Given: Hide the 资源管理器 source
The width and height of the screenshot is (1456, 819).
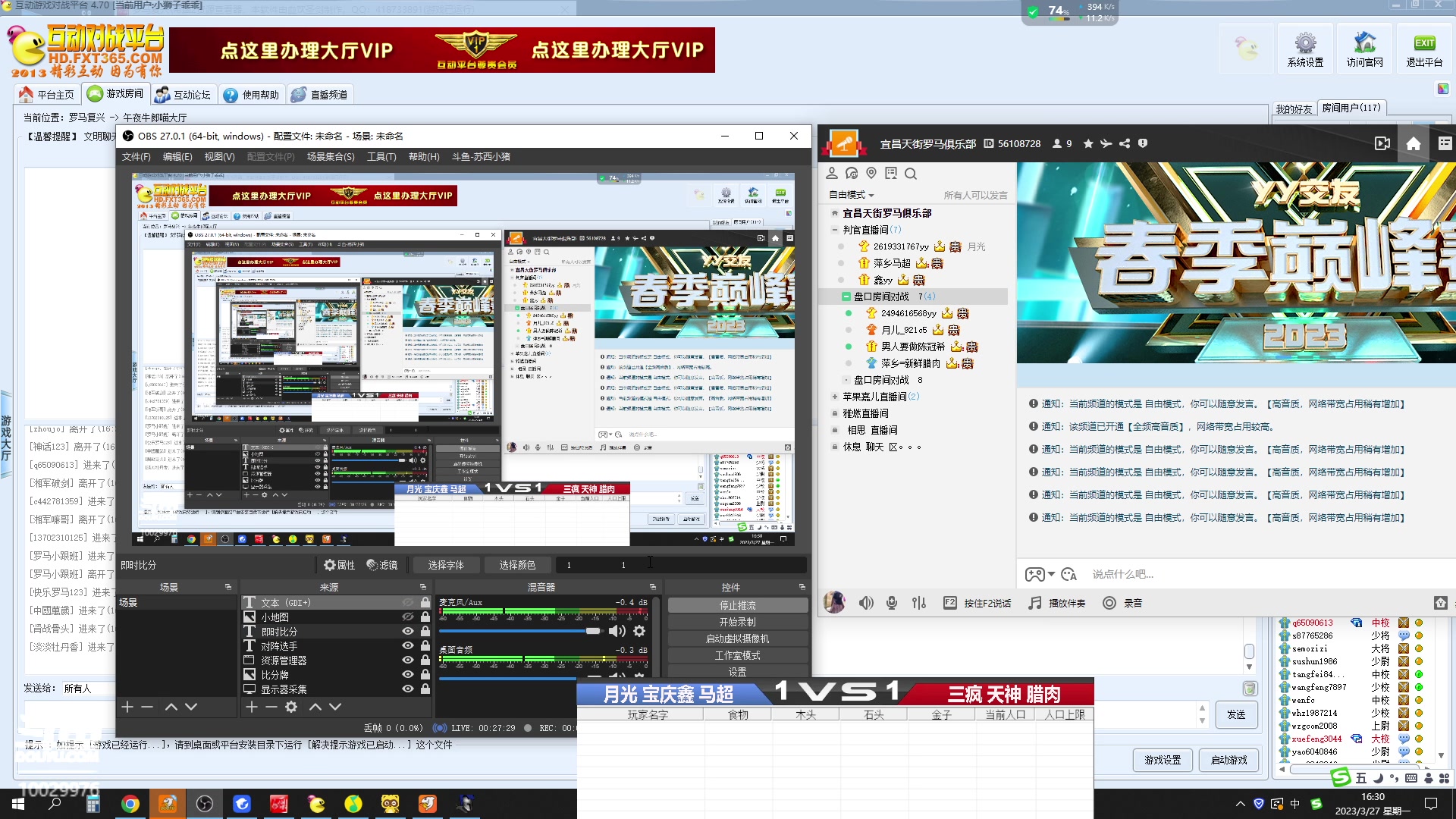Looking at the screenshot, I should point(408,660).
